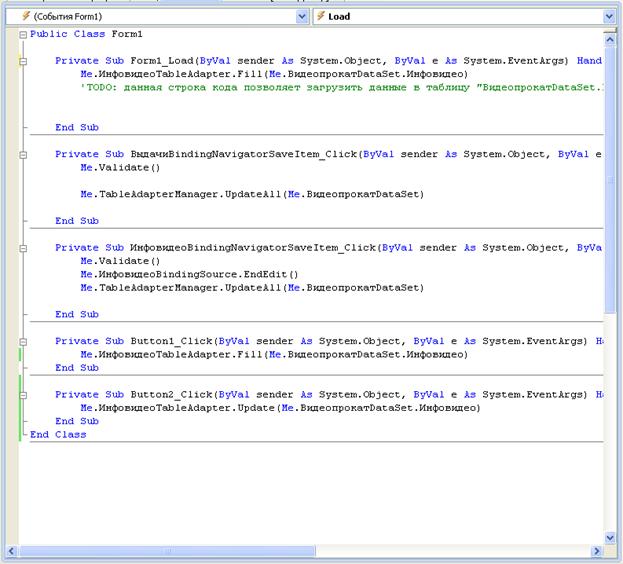The width and height of the screenshot is (623, 564).
Task: Place cursor on the TODO comment line
Action: coord(342,87)
